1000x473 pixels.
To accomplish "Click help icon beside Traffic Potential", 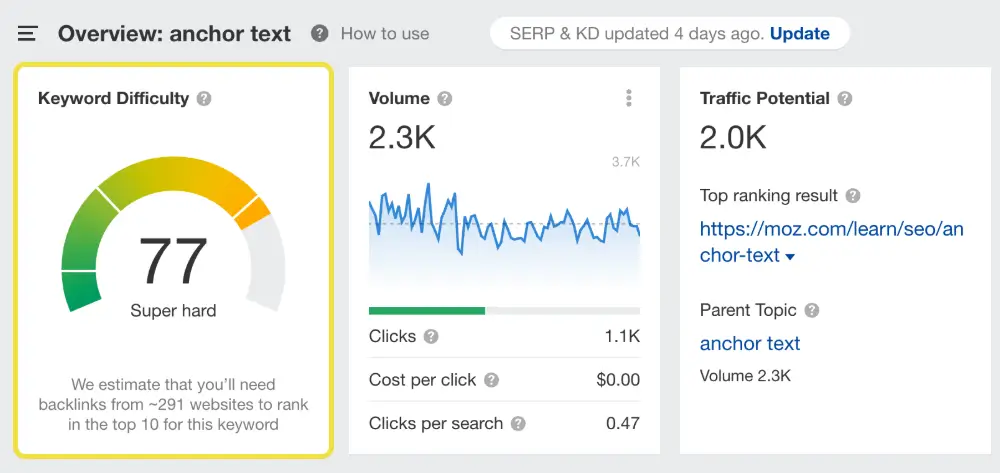I will 845,99.
